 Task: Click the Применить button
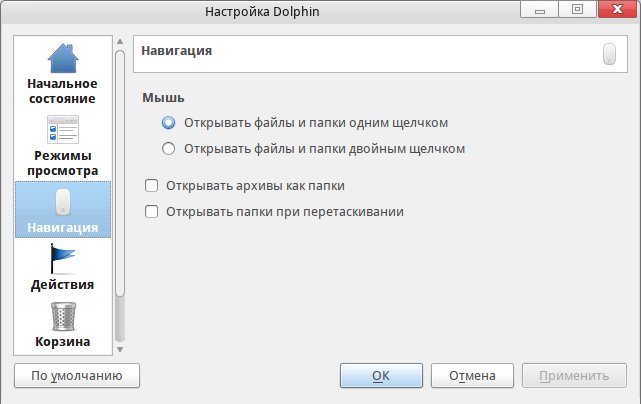point(574,376)
